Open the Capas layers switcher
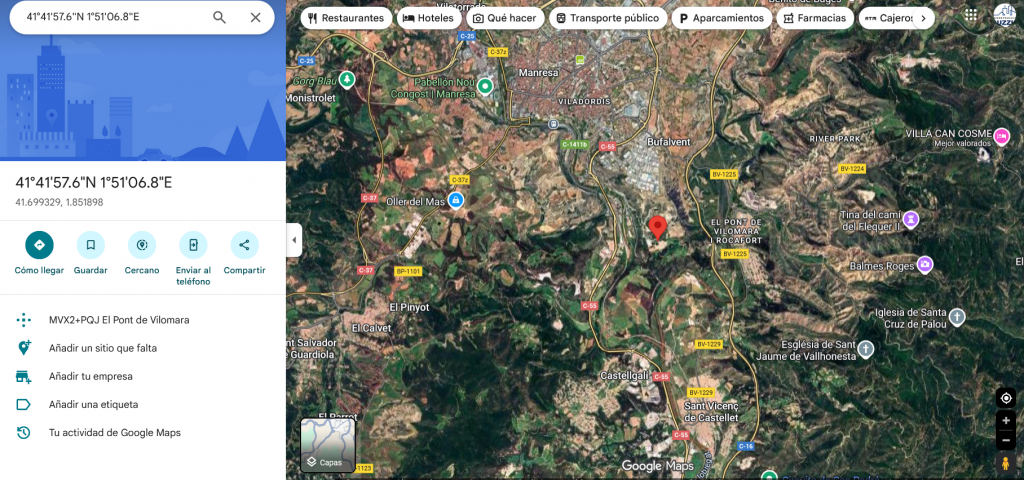This screenshot has height=480, width=1024. coord(328,445)
